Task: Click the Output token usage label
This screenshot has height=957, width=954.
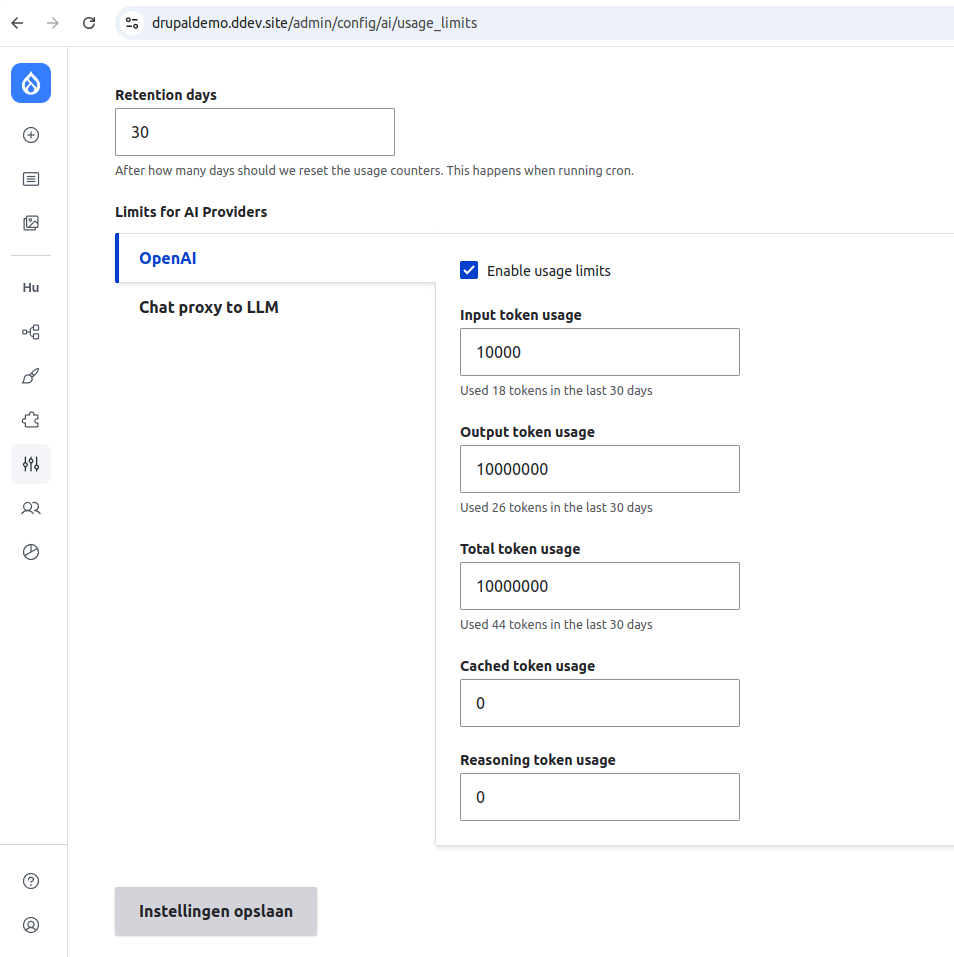Action: (527, 432)
